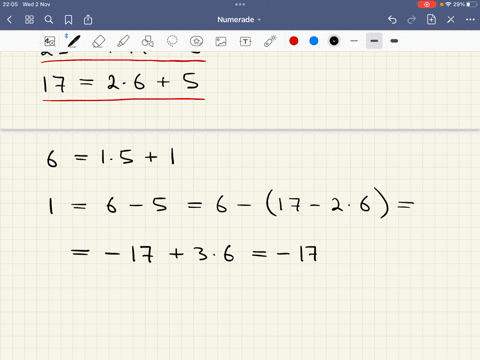Image resolution: width=480 pixels, height=360 pixels.
Task: Select the Highlighter tool
Action: [x=123, y=41]
